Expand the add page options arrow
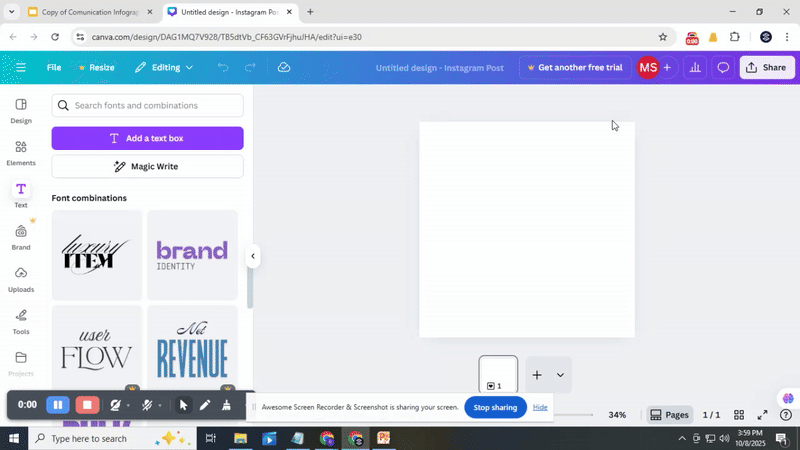 560,375
